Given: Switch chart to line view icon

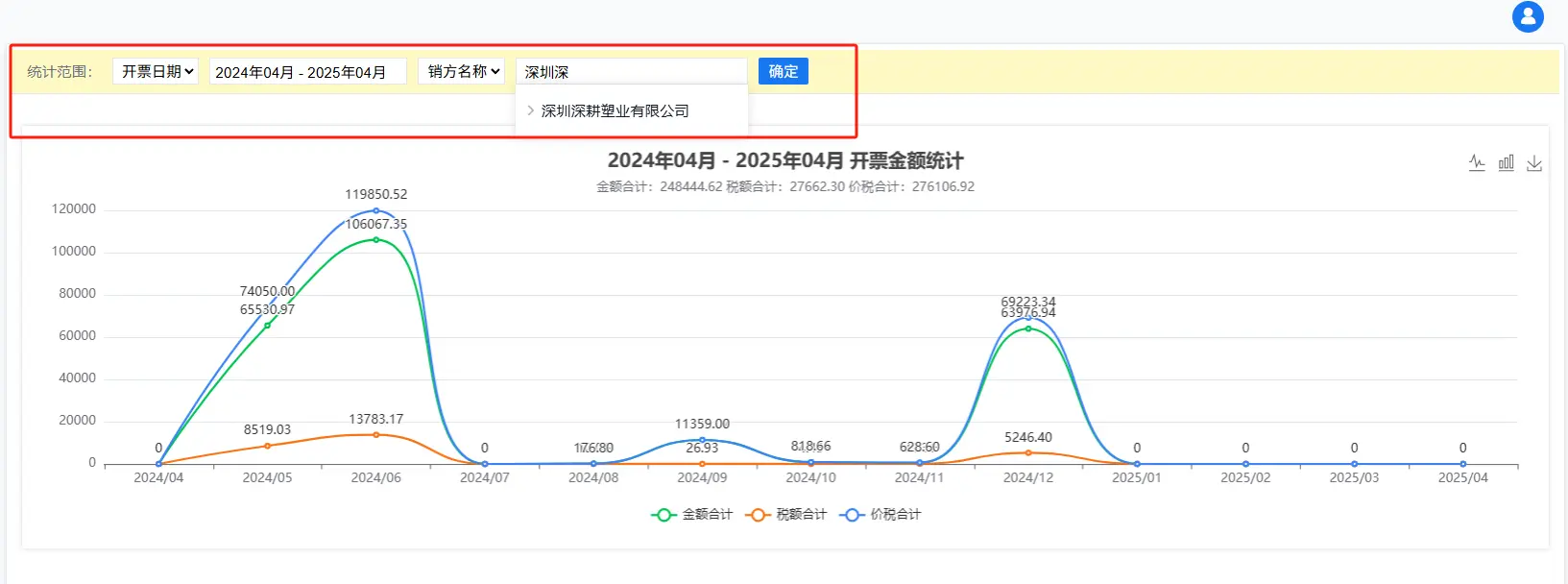Looking at the screenshot, I should click(x=1477, y=163).
